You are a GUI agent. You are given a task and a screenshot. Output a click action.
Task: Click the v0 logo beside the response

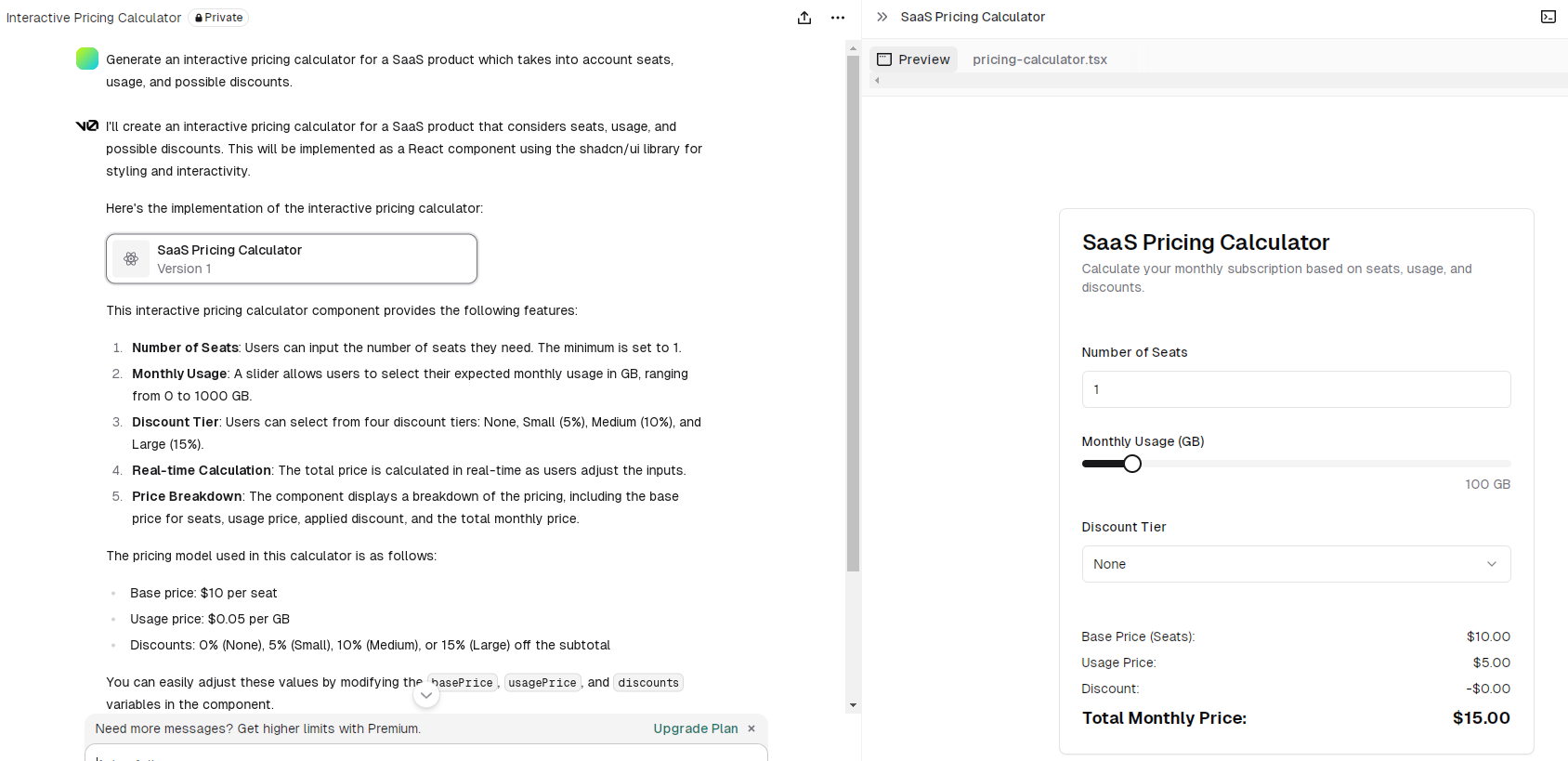point(87,125)
